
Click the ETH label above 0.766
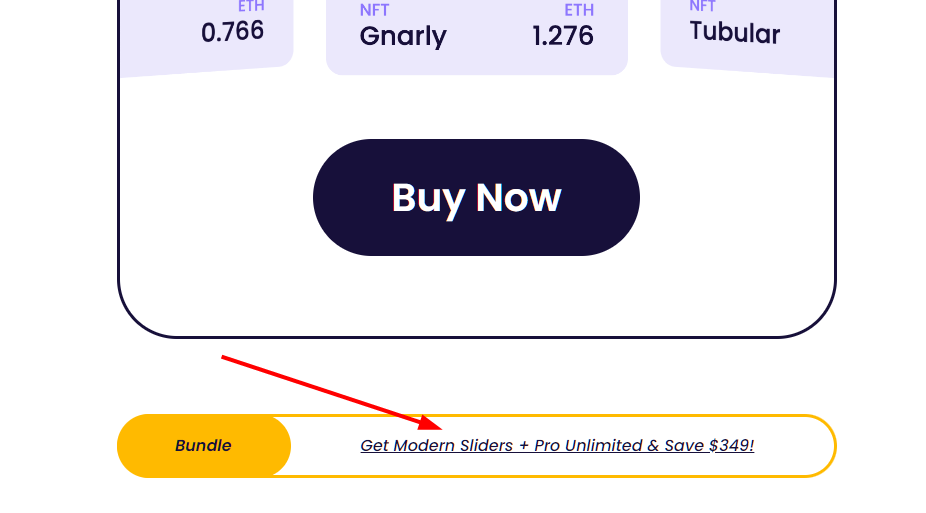(251, 6)
